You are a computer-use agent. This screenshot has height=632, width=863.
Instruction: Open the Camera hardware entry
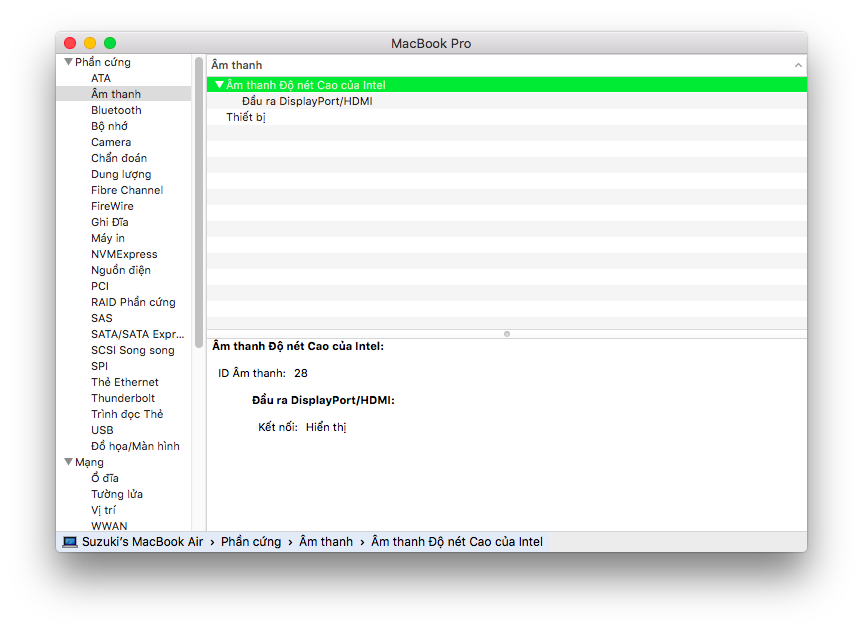tap(111, 142)
